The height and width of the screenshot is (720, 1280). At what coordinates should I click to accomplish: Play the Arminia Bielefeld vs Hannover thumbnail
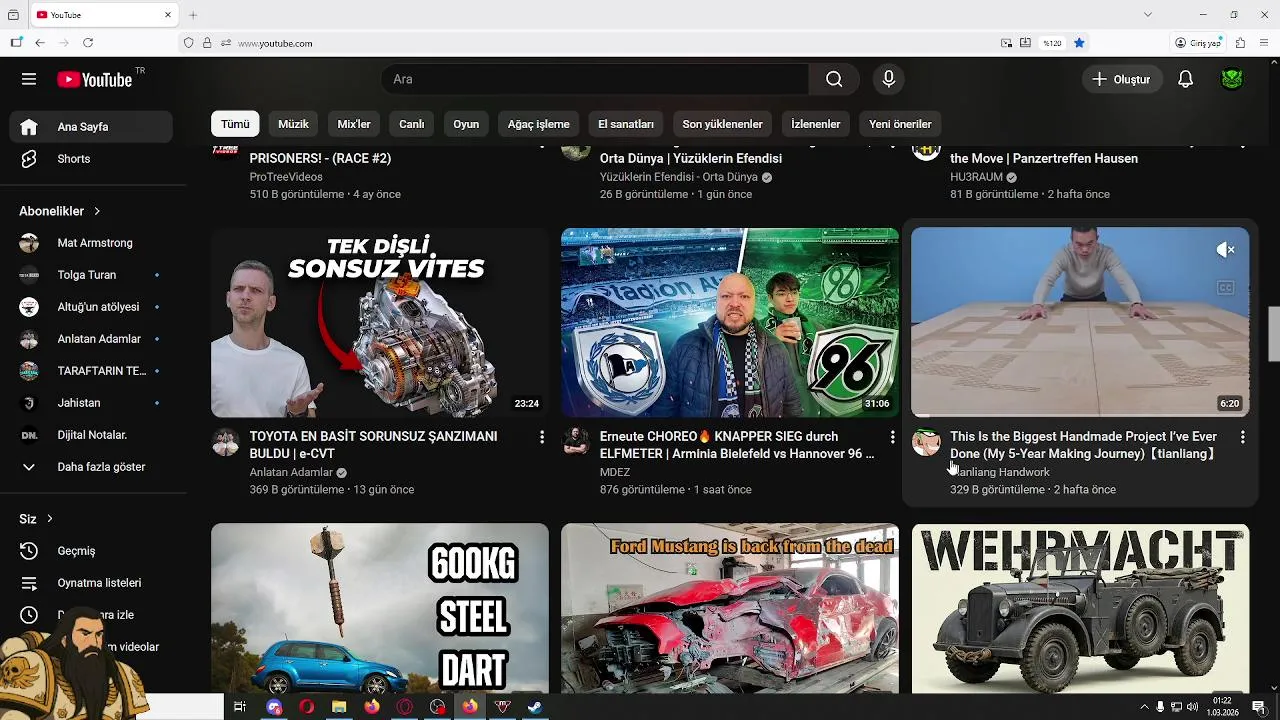click(730, 322)
